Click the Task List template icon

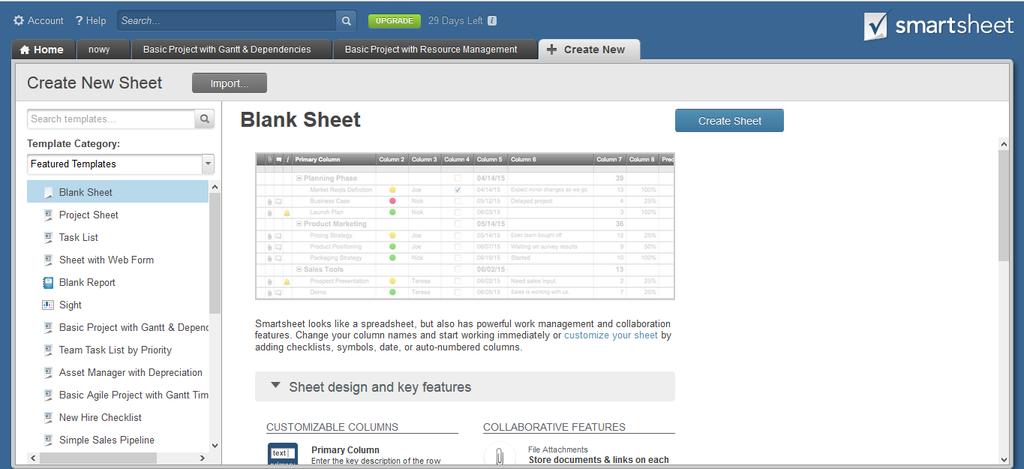click(x=48, y=237)
